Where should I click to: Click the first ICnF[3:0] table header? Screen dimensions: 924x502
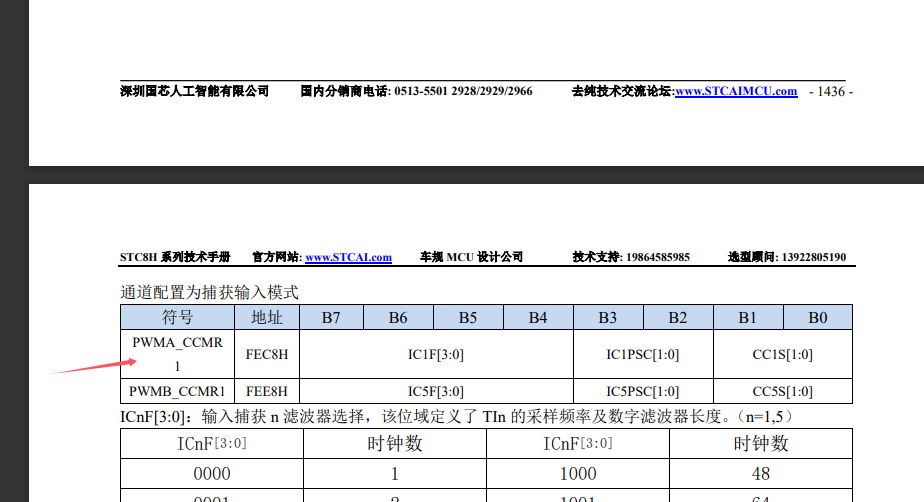click(x=212, y=444)
